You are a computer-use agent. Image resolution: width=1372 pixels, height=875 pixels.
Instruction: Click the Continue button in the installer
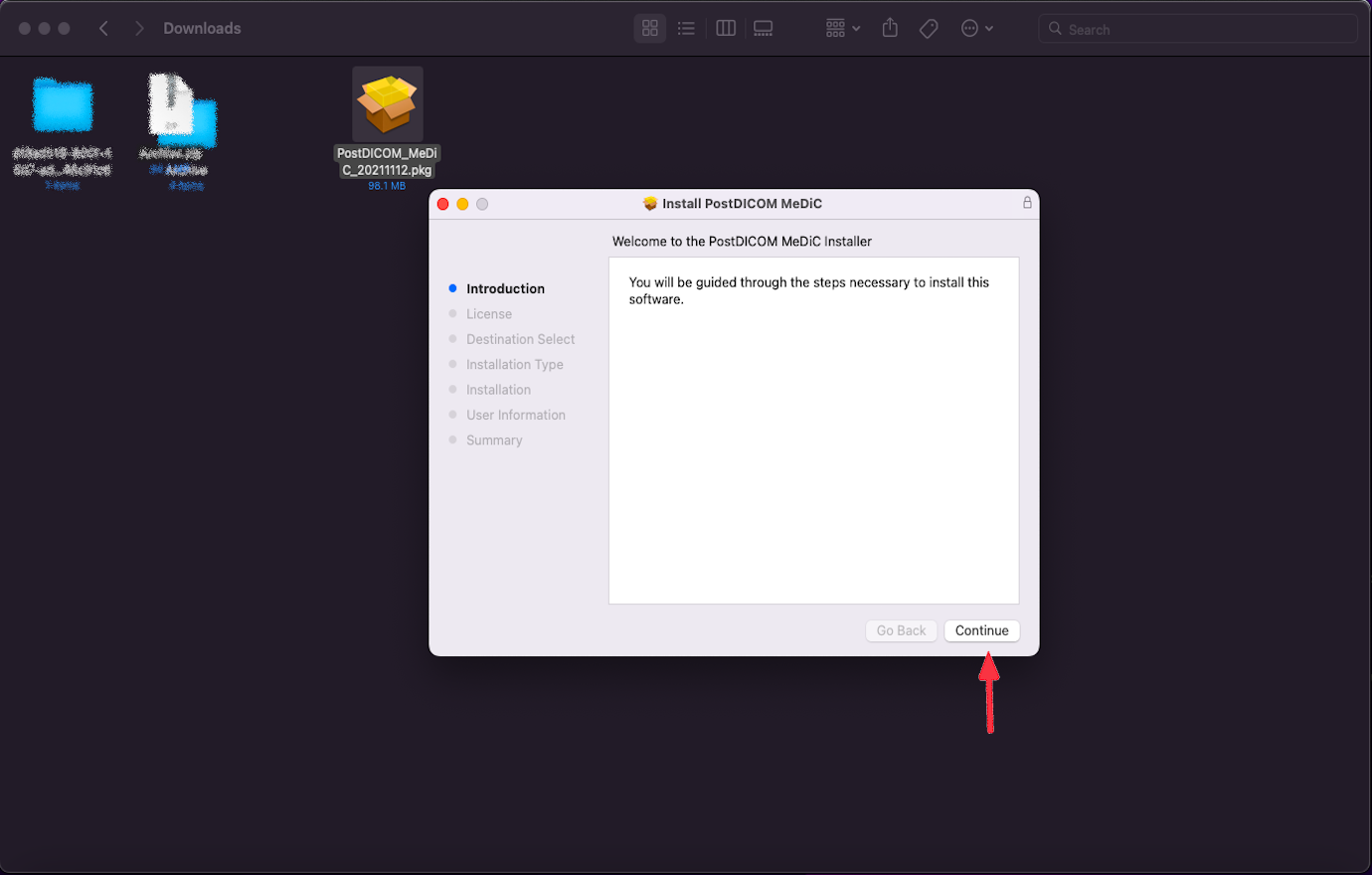tap(981, 630)
